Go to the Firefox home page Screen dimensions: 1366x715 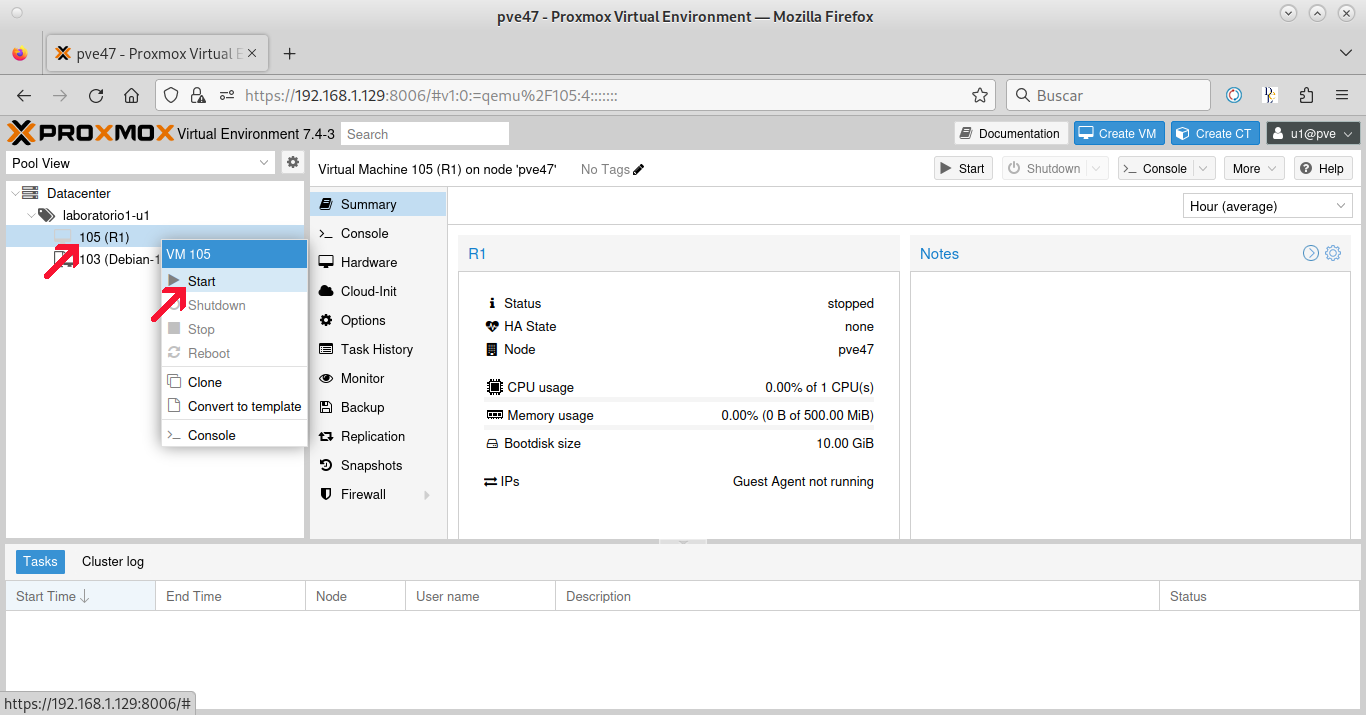point(131,96)
